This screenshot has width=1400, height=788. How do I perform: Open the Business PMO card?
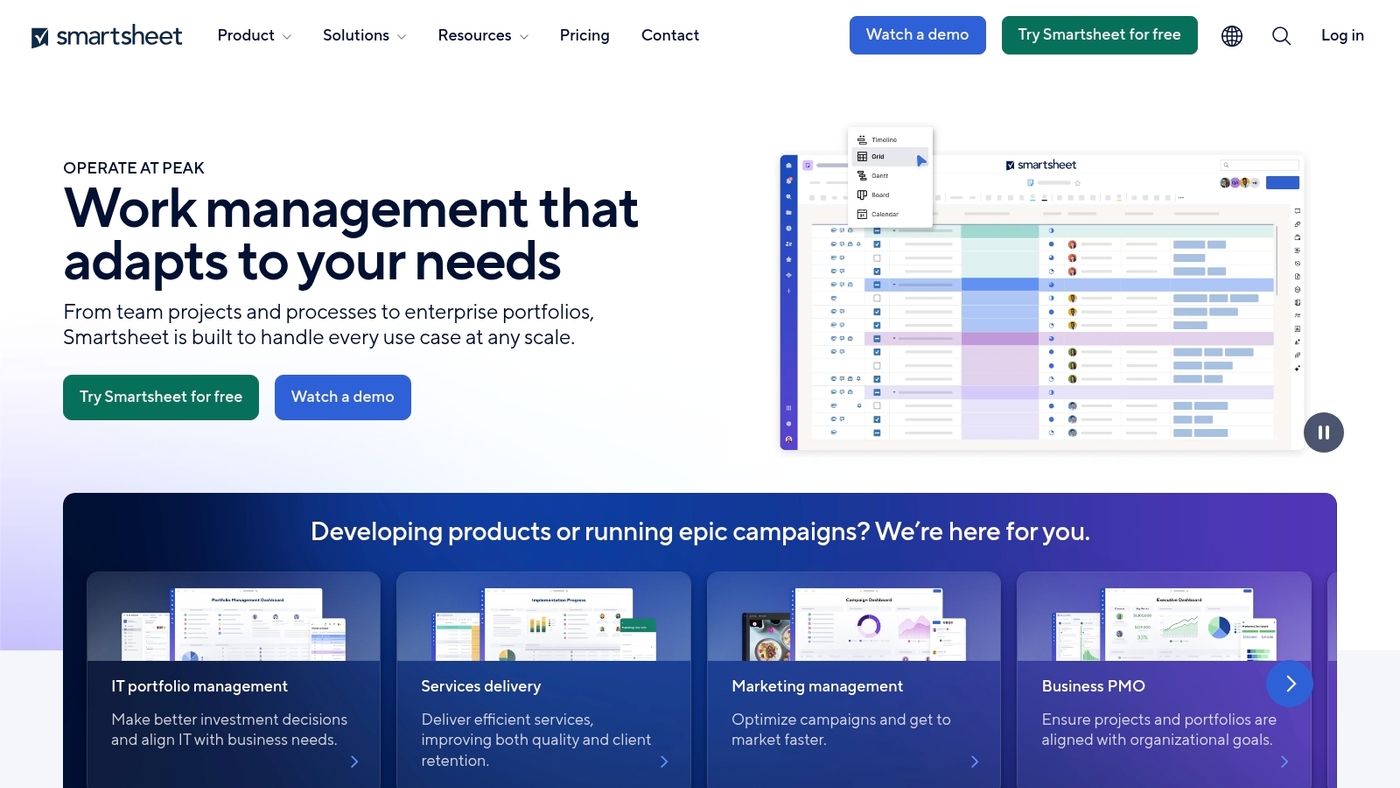coord(1164,680)
